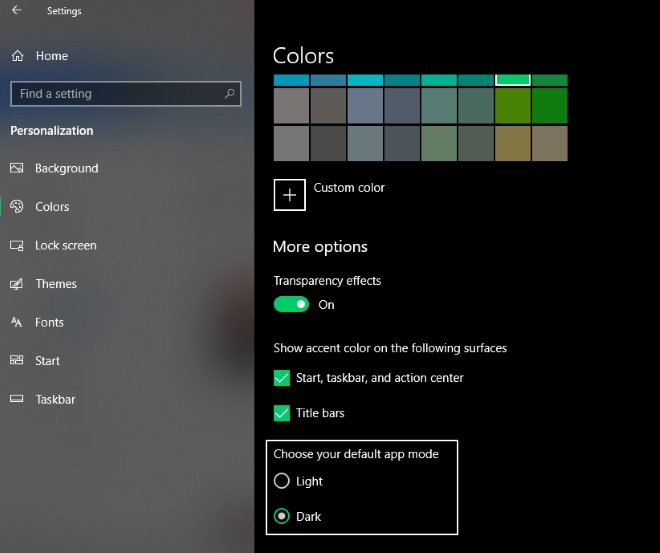The height and width of the screenshot is (553, 660).
Task: Click the Taskbar icon in the sidebar
Action: pos(16,400)
